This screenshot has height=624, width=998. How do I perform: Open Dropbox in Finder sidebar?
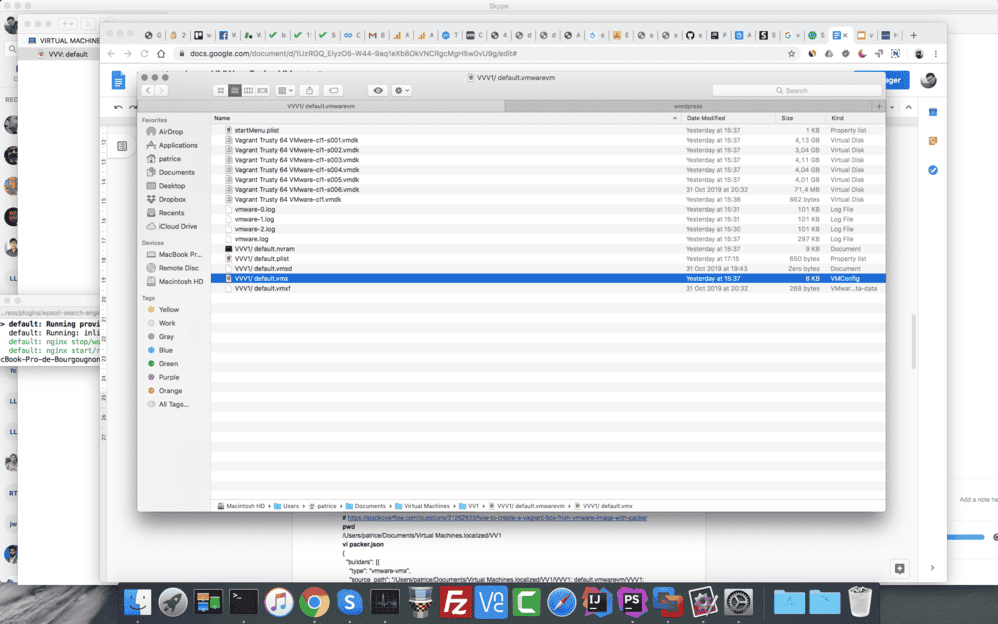166,199
